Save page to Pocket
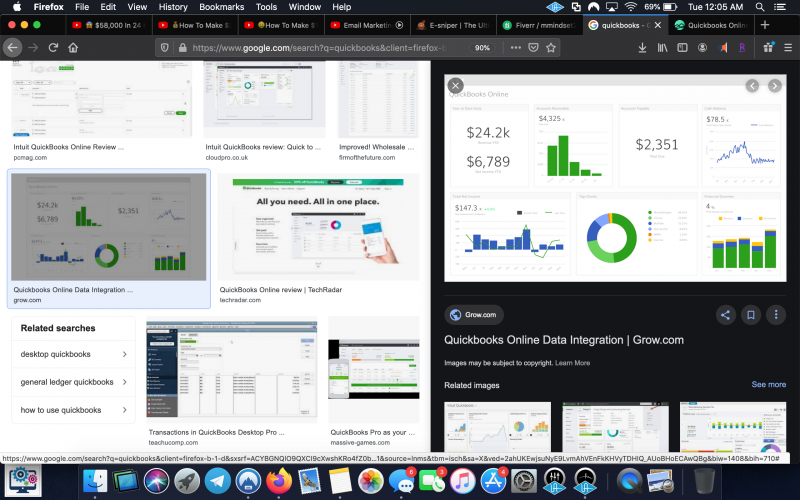This screenshot has width=800, height=500. (x=533, y=47)
